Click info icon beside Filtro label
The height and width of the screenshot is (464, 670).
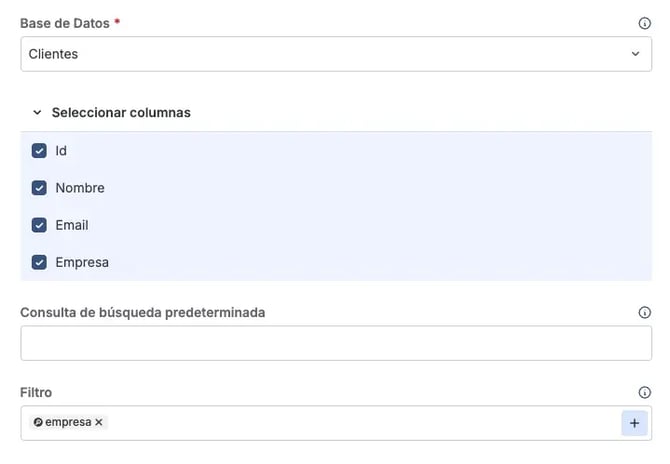pyautogui.click(x=644, y=393)
